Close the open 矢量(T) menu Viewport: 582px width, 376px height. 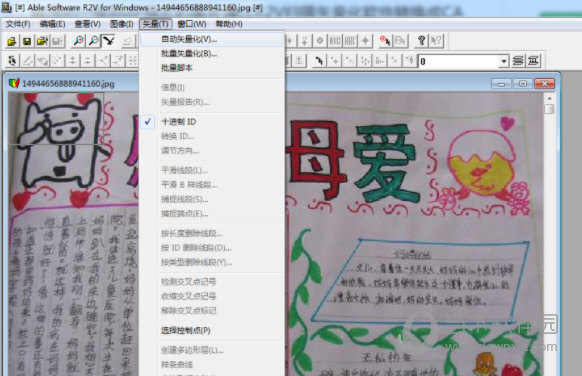(156, 24)
